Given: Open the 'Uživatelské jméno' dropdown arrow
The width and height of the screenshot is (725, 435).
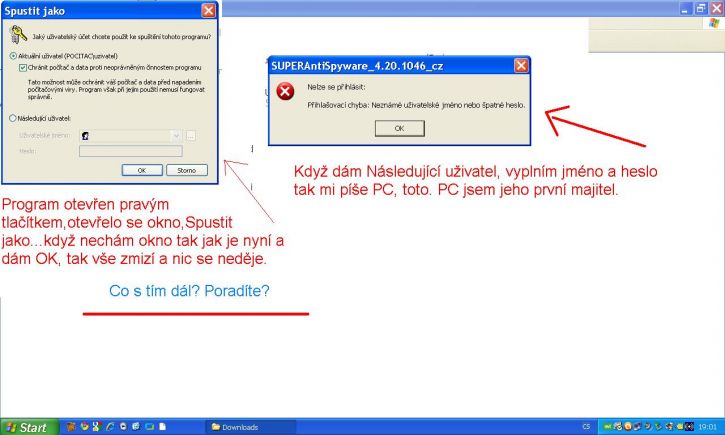Looking at the screenshot, I should click(176, 135).
